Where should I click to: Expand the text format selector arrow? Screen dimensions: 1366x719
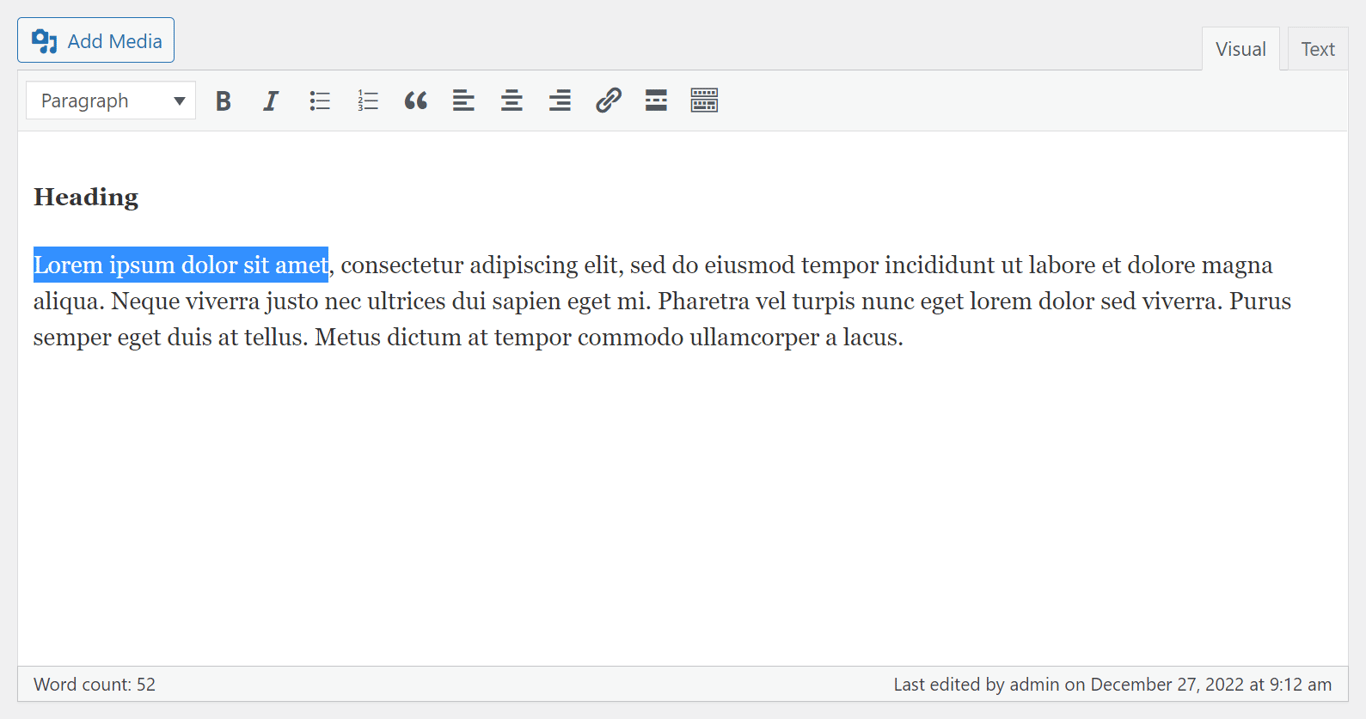point(179,100)
